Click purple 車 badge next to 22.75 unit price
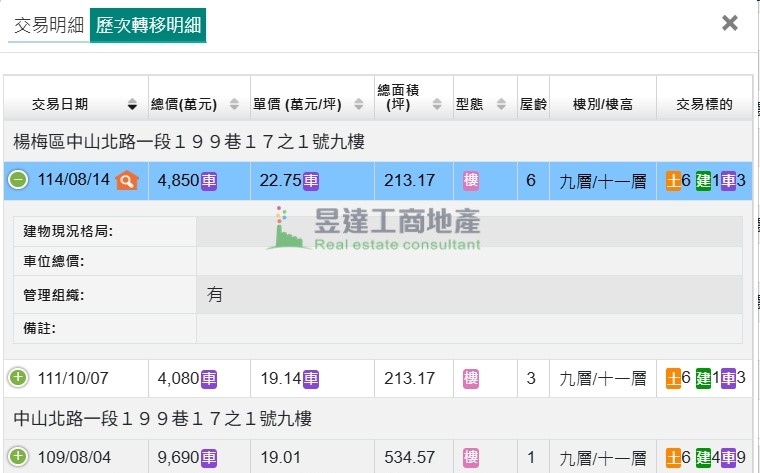Viewport: 760px width, 473px height. click(311, 181)
